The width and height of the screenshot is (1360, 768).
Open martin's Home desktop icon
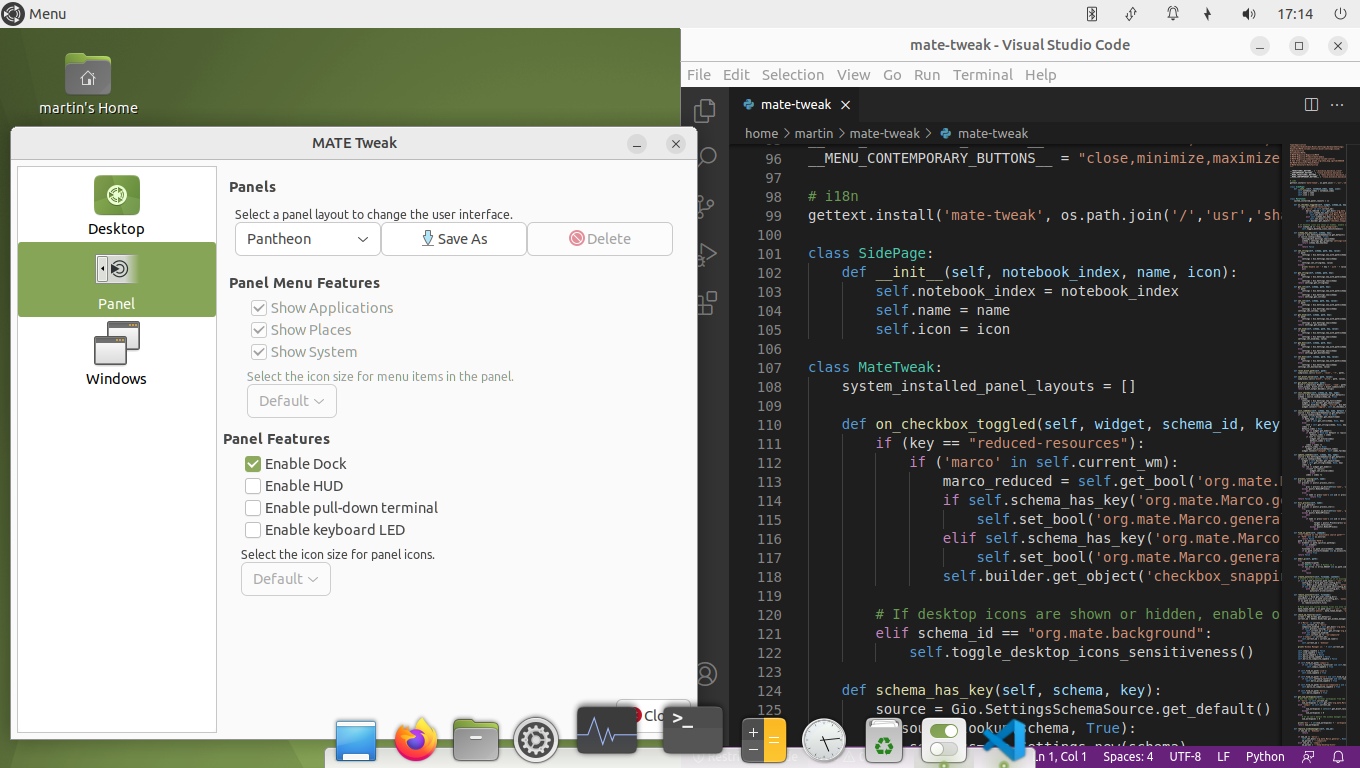click(x=88, y=84)
